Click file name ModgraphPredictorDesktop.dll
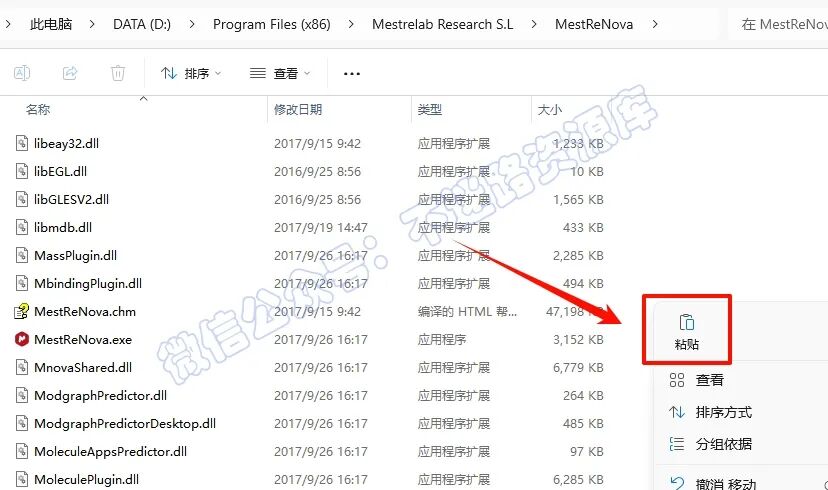The width and height of the screenshot is (828, 490). 125,423
